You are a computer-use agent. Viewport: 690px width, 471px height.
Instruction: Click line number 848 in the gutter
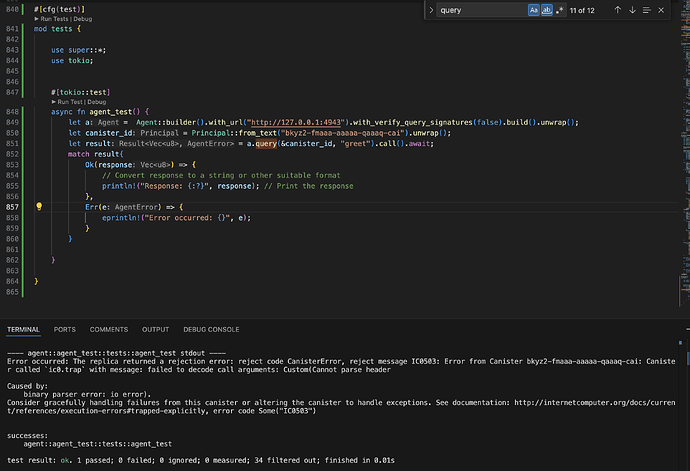pos(12,112)
